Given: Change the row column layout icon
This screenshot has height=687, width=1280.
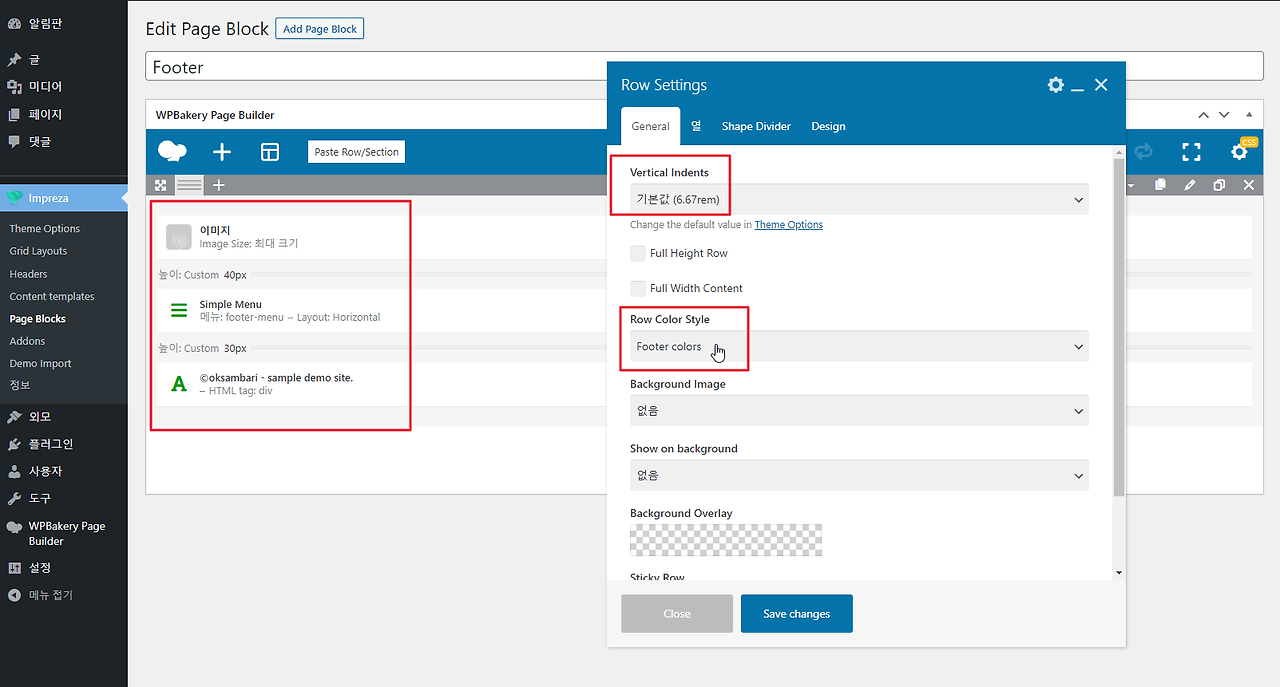Looking at the screenshot, I should [x=189, y=185].
